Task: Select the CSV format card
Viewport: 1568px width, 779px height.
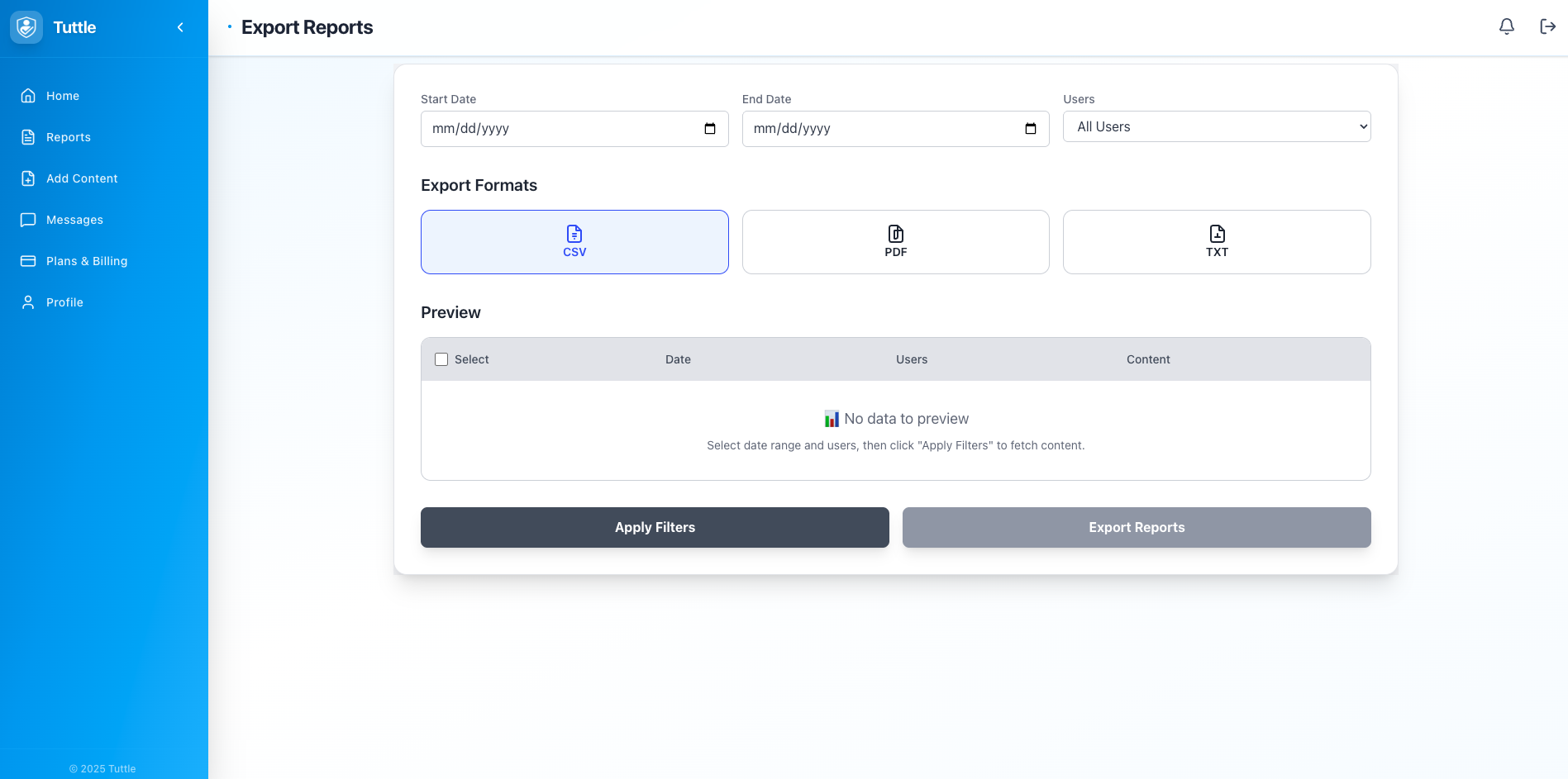Action: (574, 242)
